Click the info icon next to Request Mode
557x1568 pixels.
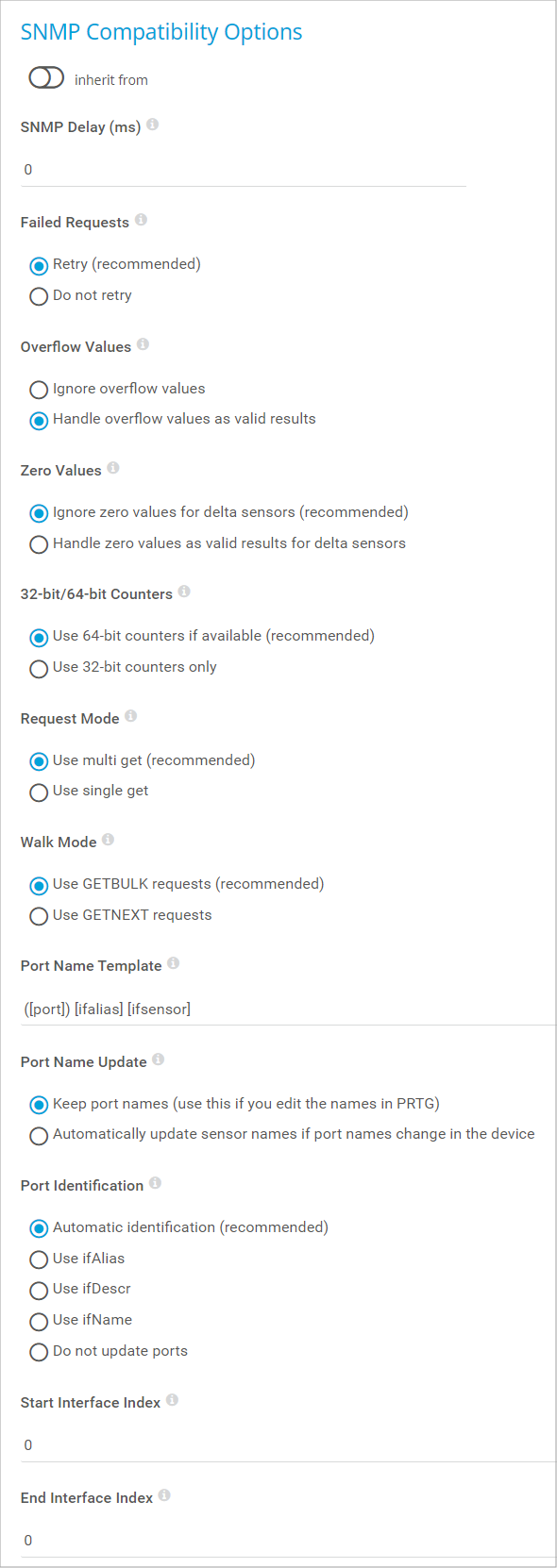click(131, 716)
